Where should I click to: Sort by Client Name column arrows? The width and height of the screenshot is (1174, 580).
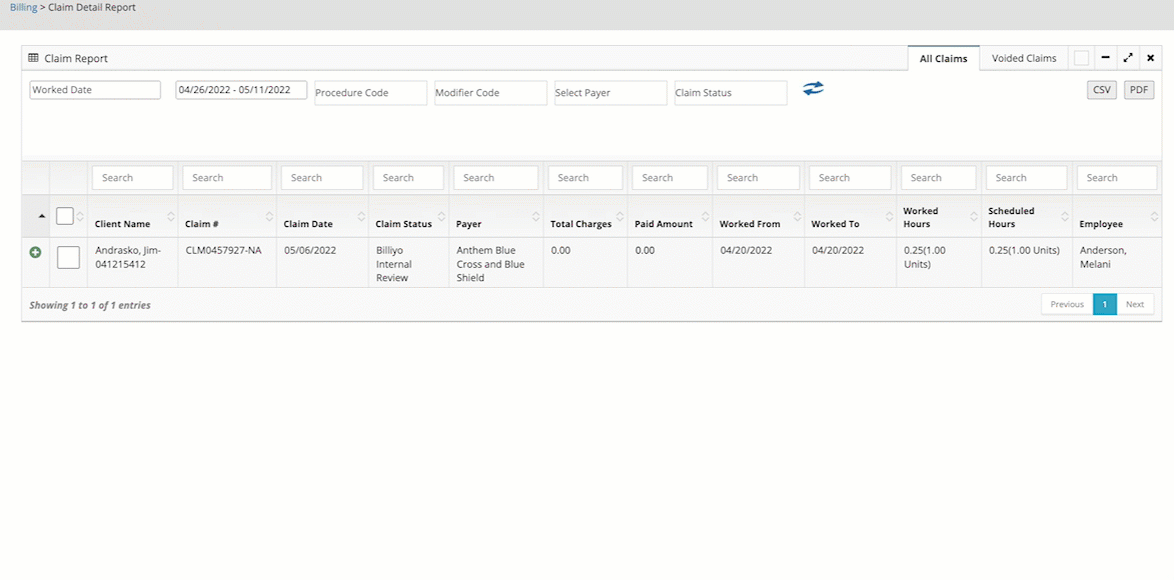(x=171, y=217)
